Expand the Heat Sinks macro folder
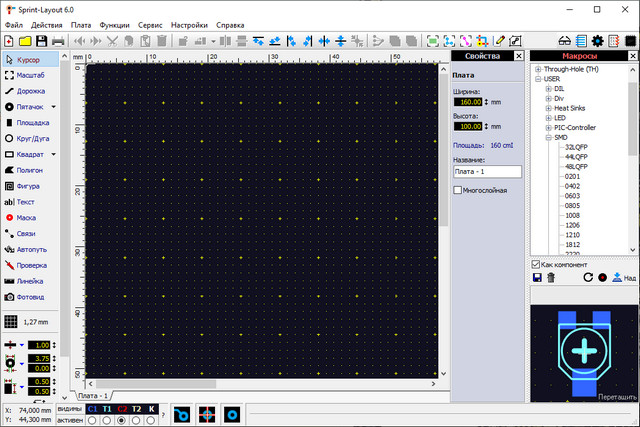Viewport: 640px width, 427px height. [548, 108]
